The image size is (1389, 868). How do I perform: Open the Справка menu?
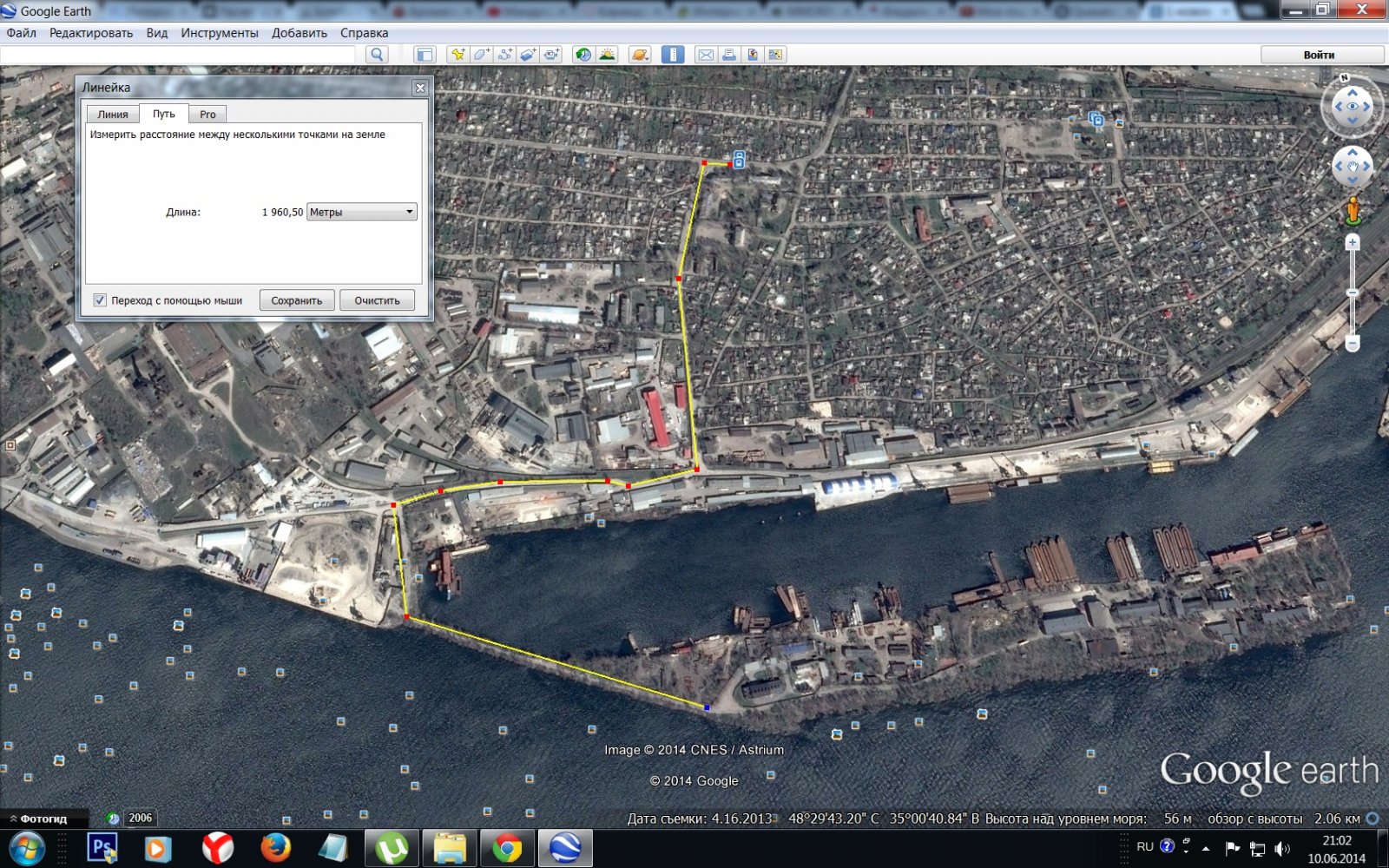tap(365, 33)
